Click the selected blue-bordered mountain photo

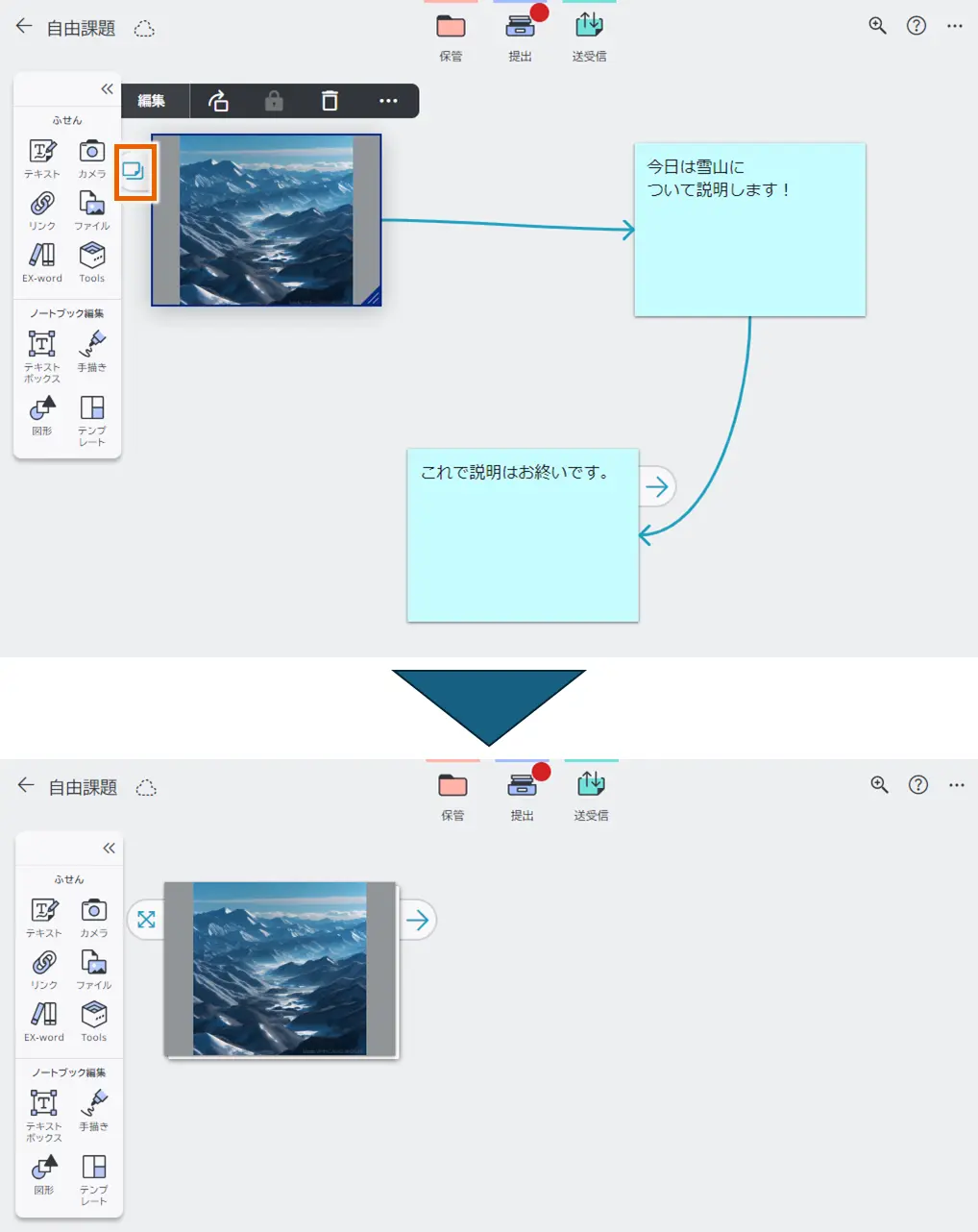[266, 220]
